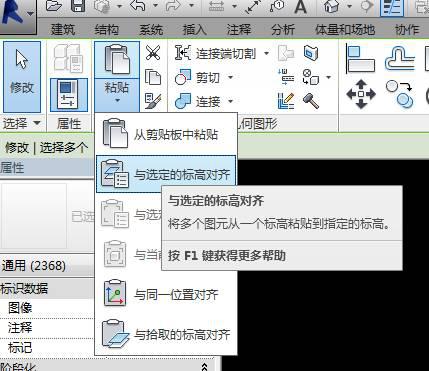Screen dimensions: 429x371
Task: Click the 标记 property row
Action: (47, 348)
